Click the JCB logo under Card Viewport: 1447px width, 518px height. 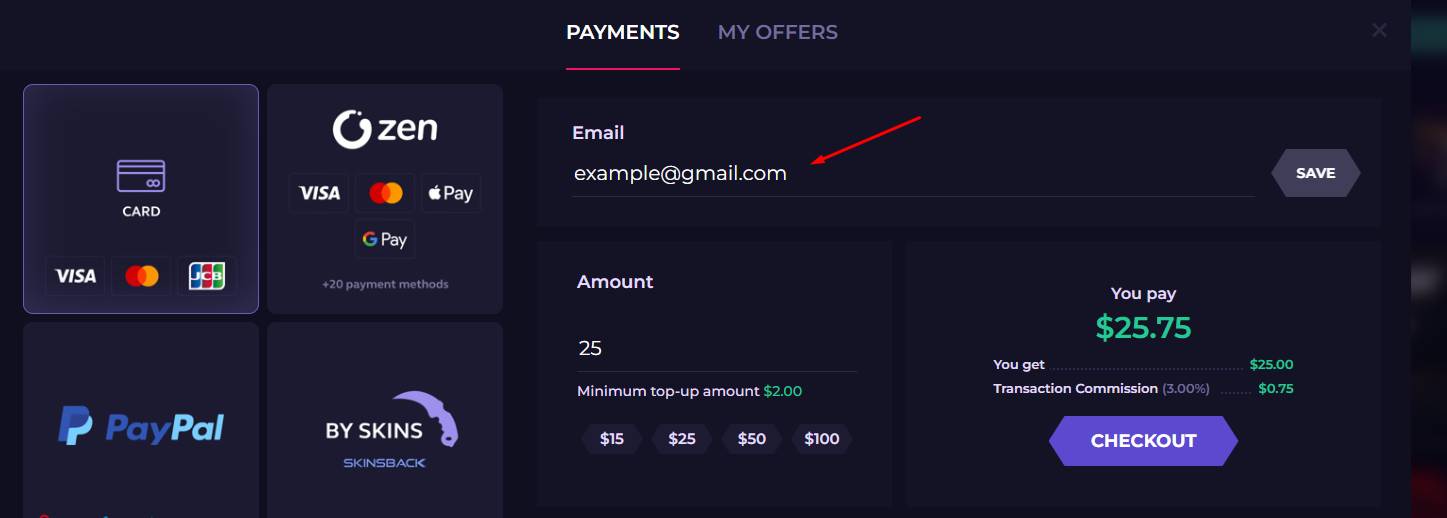tap(207, 276)
